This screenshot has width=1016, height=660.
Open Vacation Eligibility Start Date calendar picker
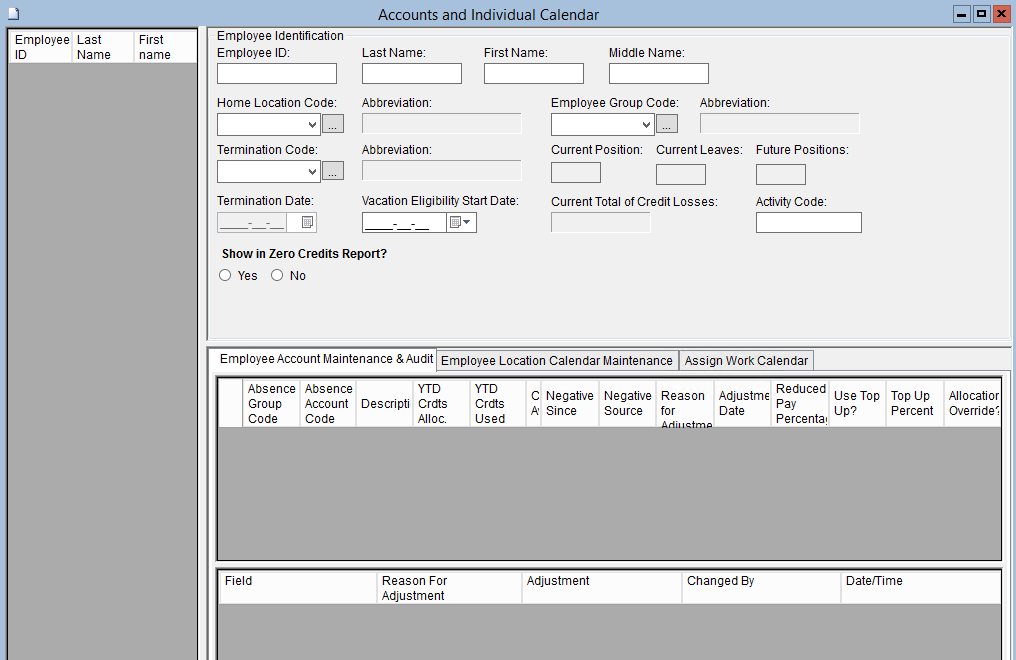tap(461, 223)
